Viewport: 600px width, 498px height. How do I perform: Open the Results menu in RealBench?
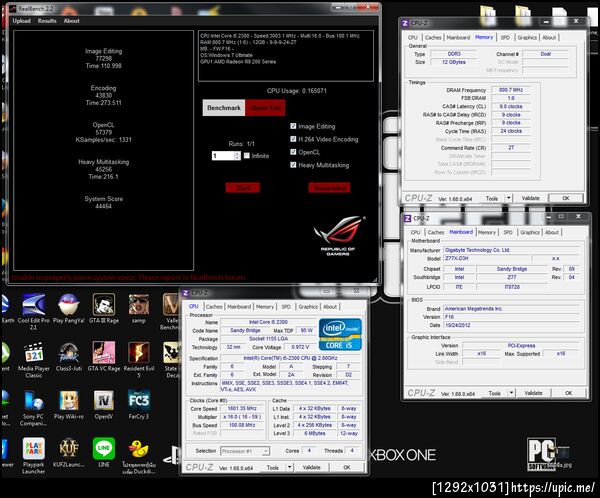(47, 21)
